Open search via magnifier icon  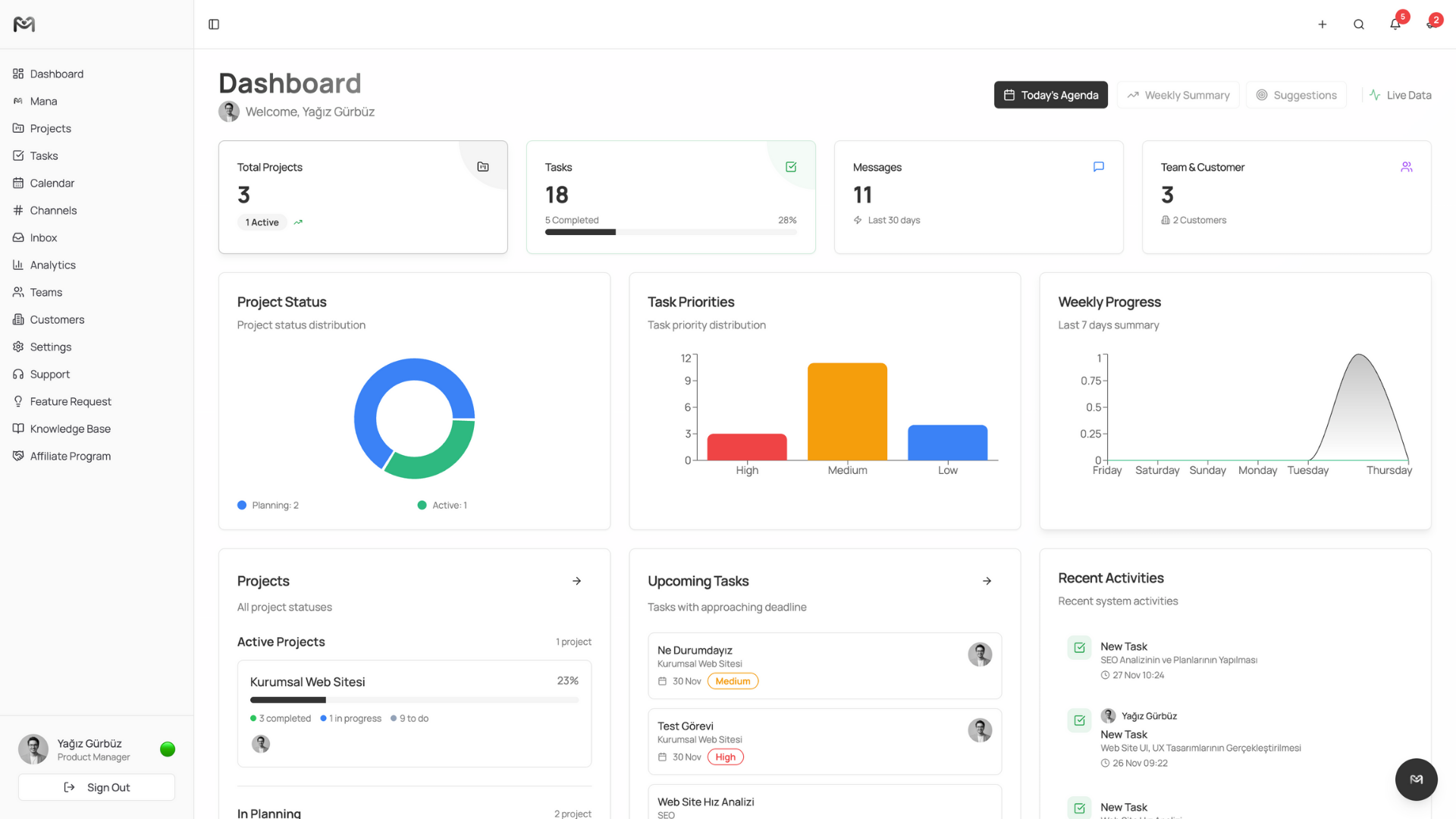tap(1358, 24)
